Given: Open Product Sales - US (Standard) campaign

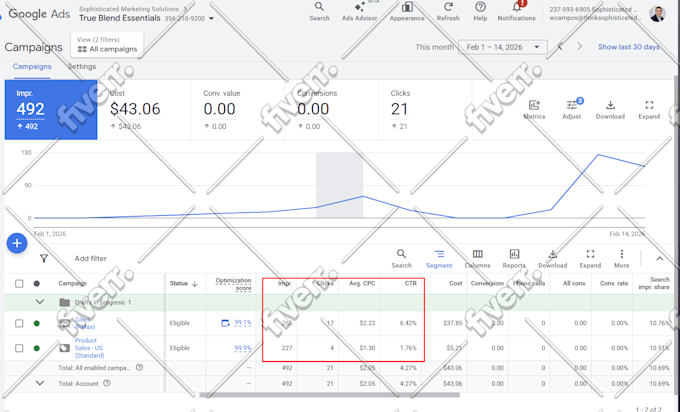Looking at the screenshot, I should click(89, 348).
